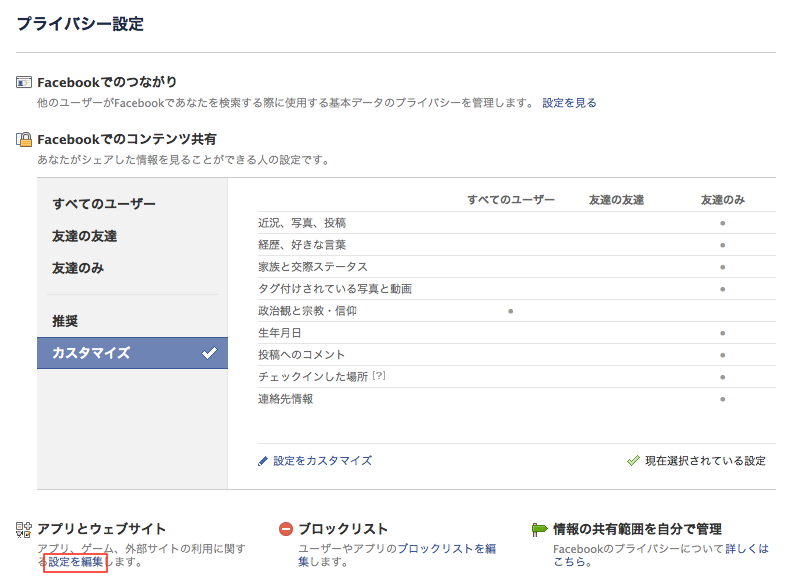Viewport: 788px width, 586px height.
Task: Click the すべてのユーザー column header
Action: click(511, 200)
